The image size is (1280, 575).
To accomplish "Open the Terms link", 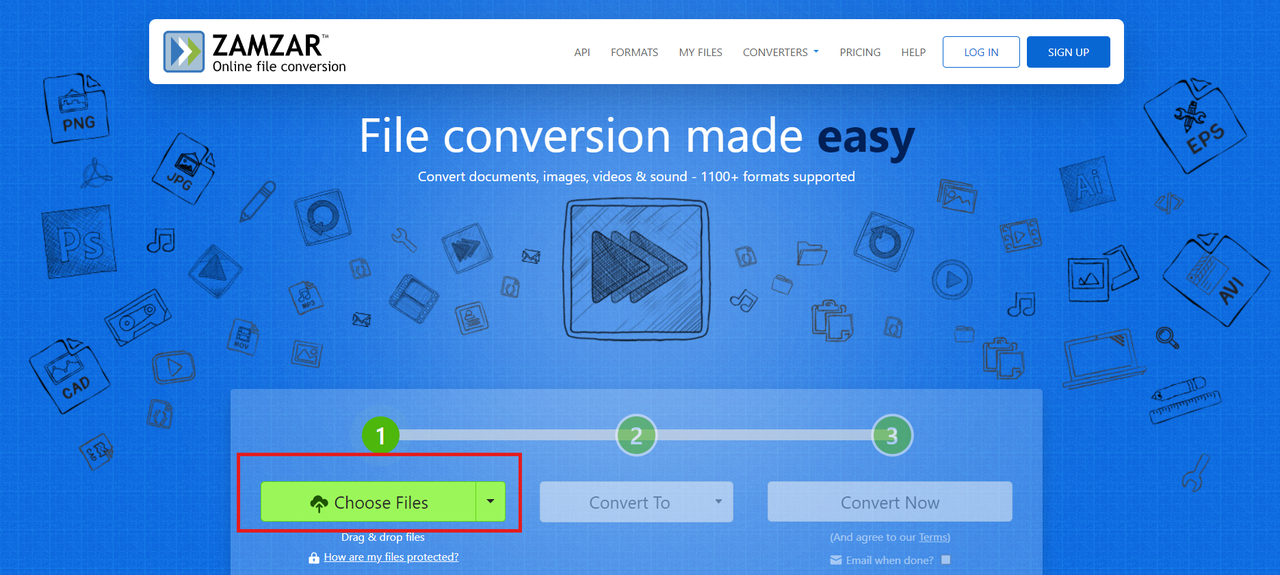I will tap(933, 538).
